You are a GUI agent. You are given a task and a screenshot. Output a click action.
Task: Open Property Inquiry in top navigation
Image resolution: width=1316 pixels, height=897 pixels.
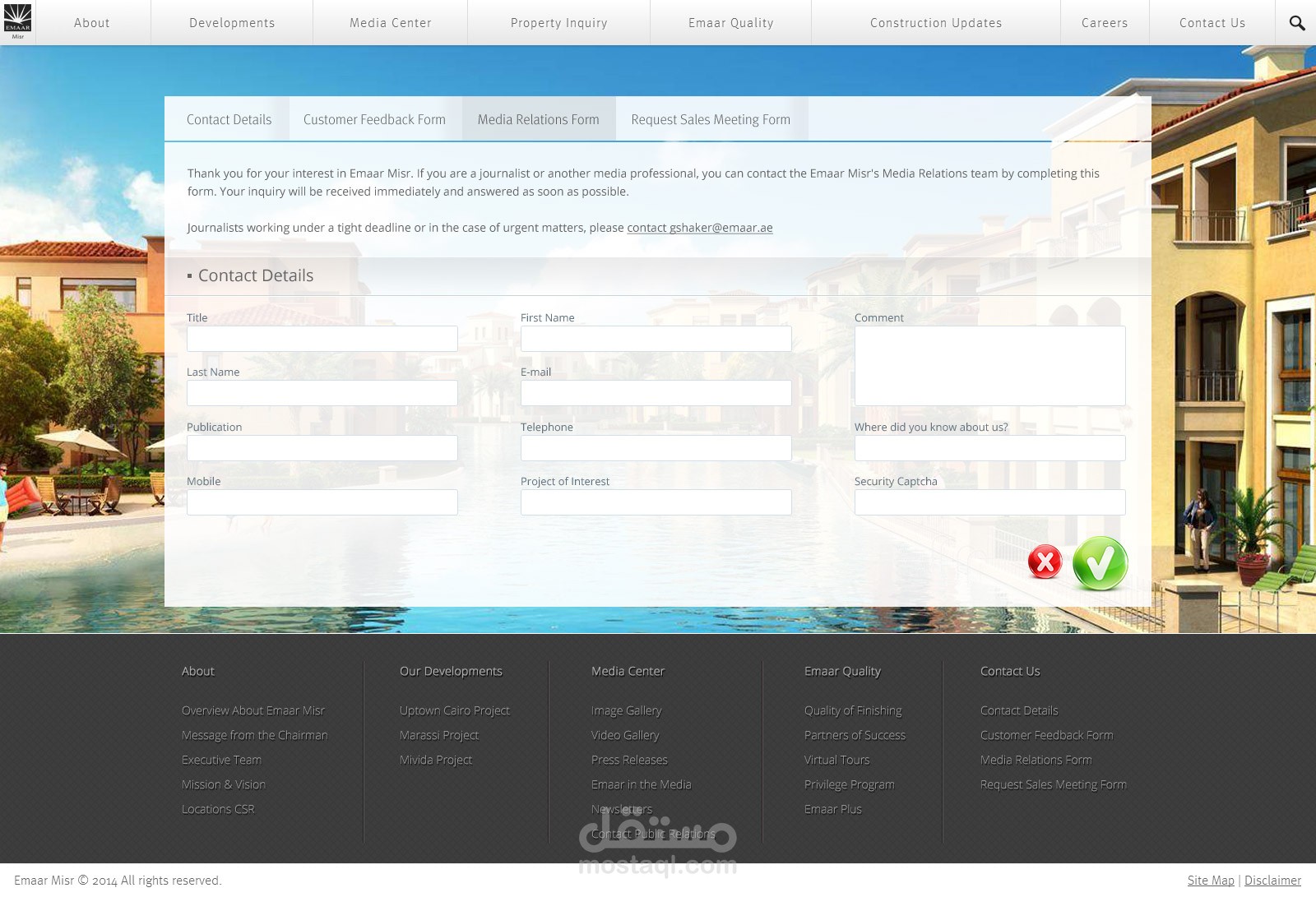coord(559,23)
